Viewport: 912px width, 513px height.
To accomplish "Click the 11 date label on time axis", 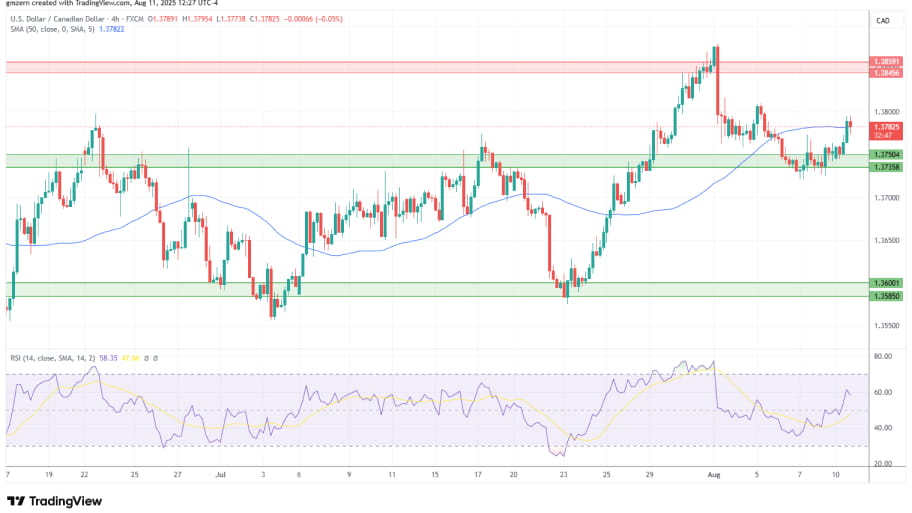I will pyautogui.click(x=392, y=475).
